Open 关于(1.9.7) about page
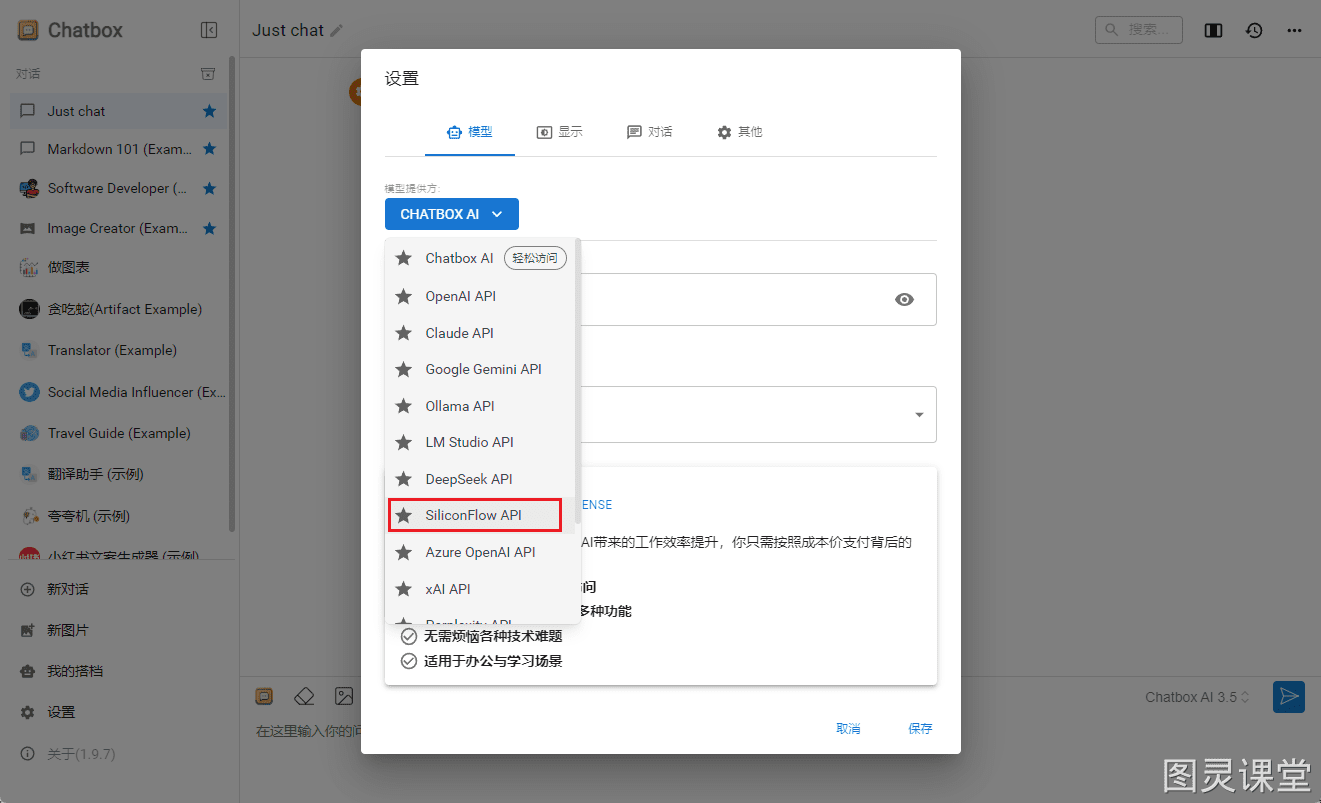The width and height of the screenshot is (1321, 803). 119,754
